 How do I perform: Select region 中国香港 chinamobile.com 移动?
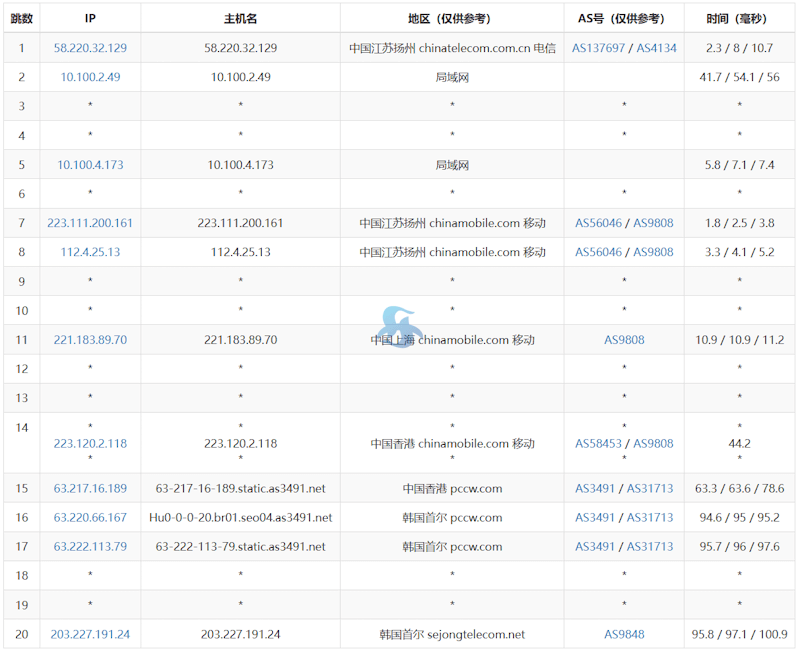pos(452,443)
